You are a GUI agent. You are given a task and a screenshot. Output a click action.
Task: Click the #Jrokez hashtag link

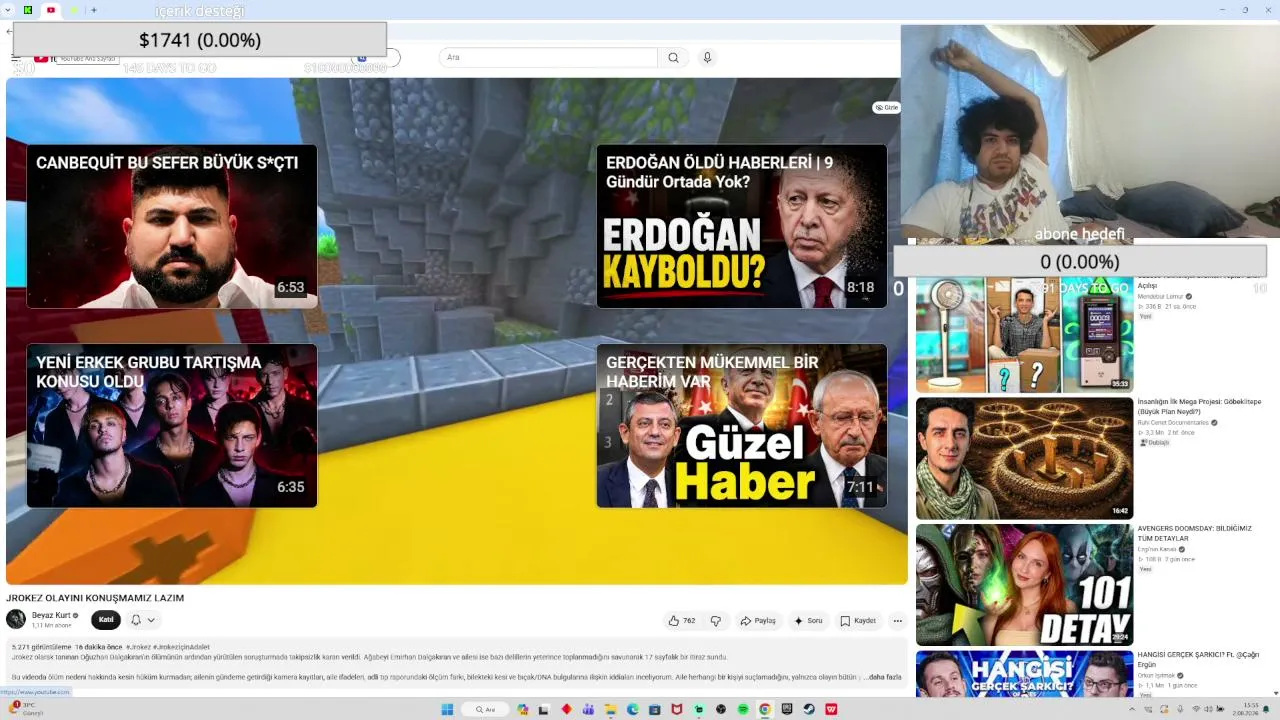click(139, 647)
